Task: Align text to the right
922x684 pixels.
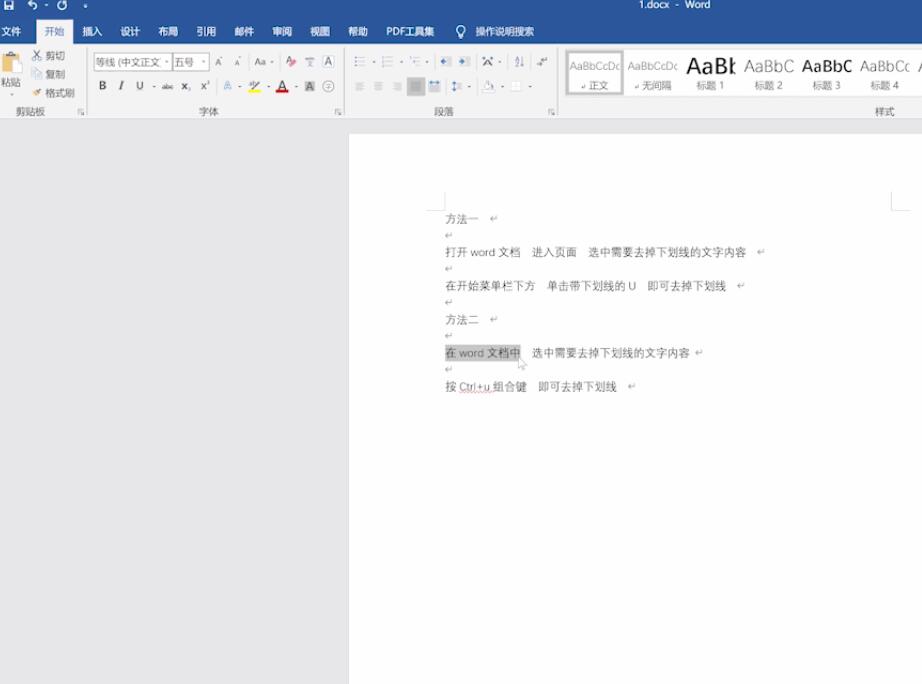Action: (397, 86)
